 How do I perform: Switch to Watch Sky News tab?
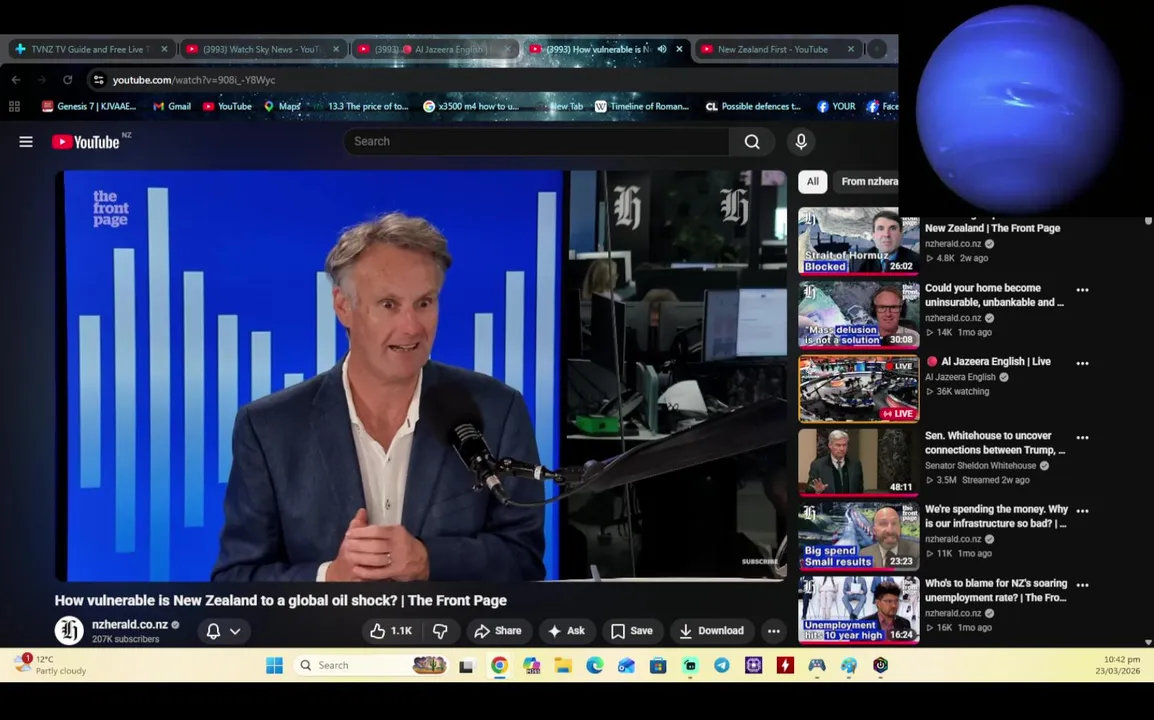click(x=261, y=49)
